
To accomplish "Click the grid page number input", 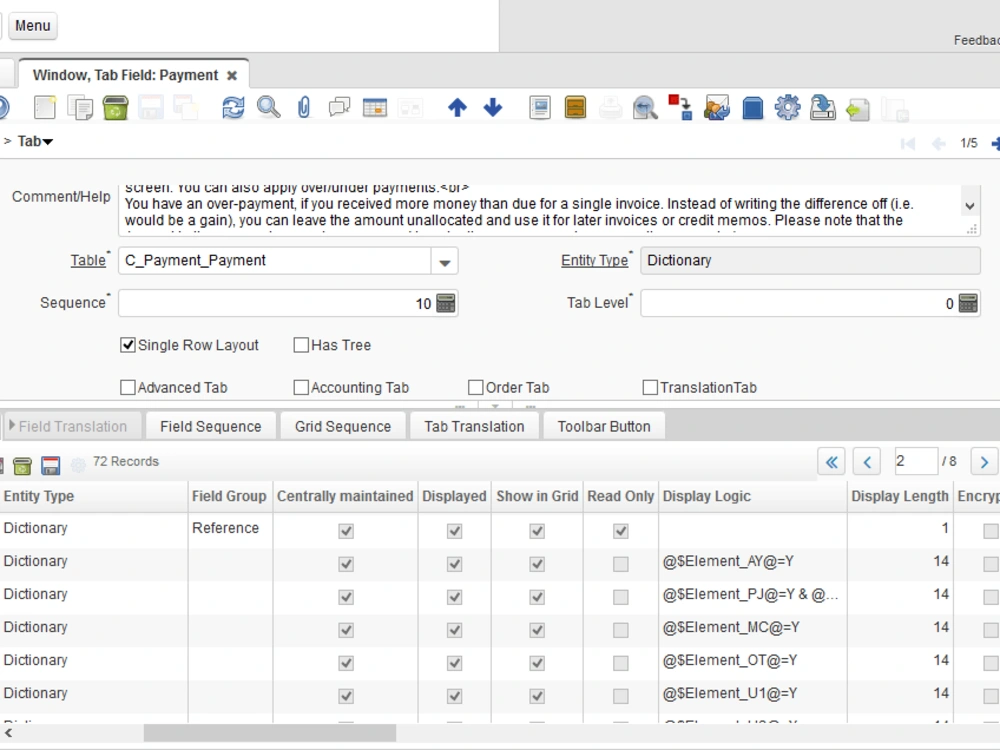I will point(915,461).
